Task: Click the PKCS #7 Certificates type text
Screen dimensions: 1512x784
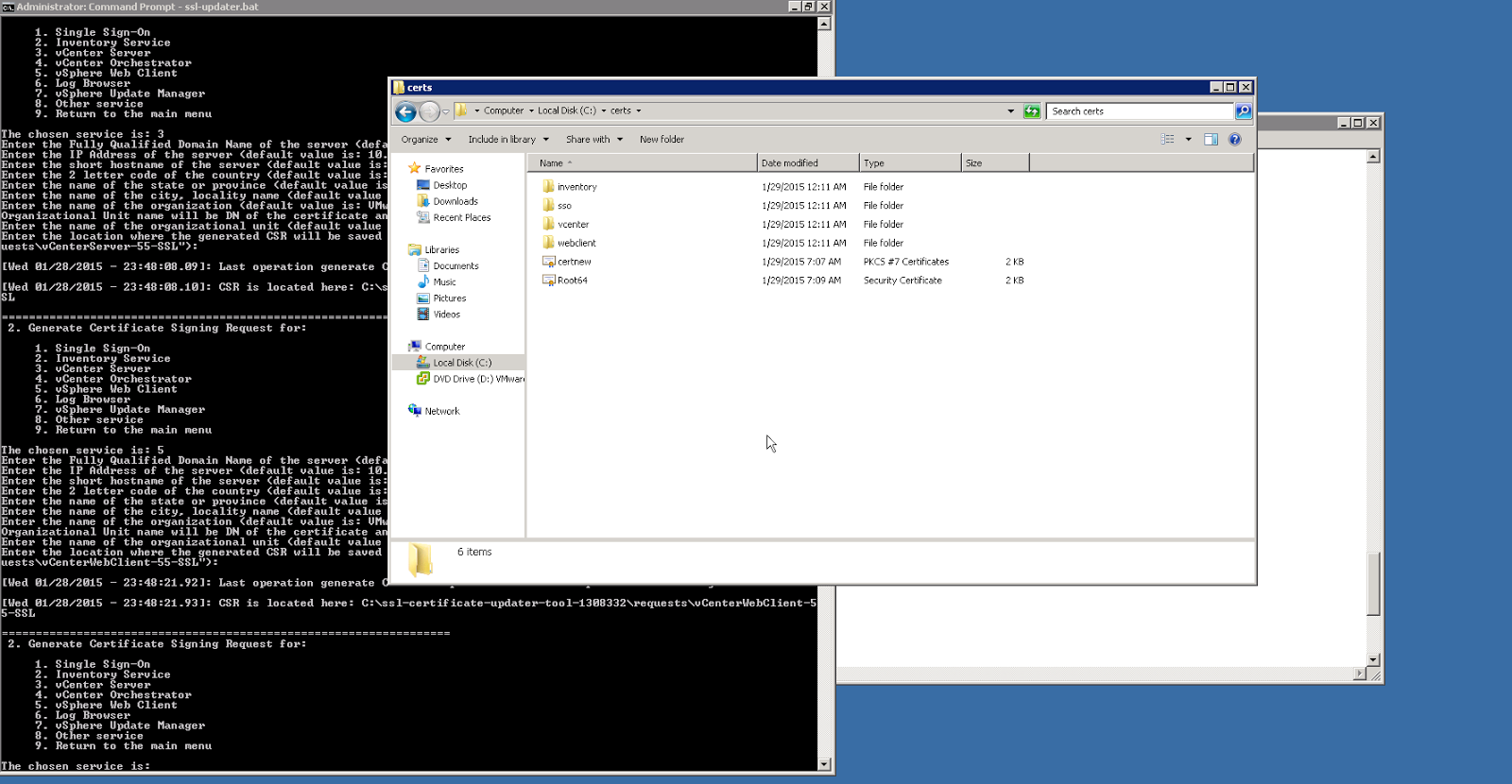Action: (906, 262)
